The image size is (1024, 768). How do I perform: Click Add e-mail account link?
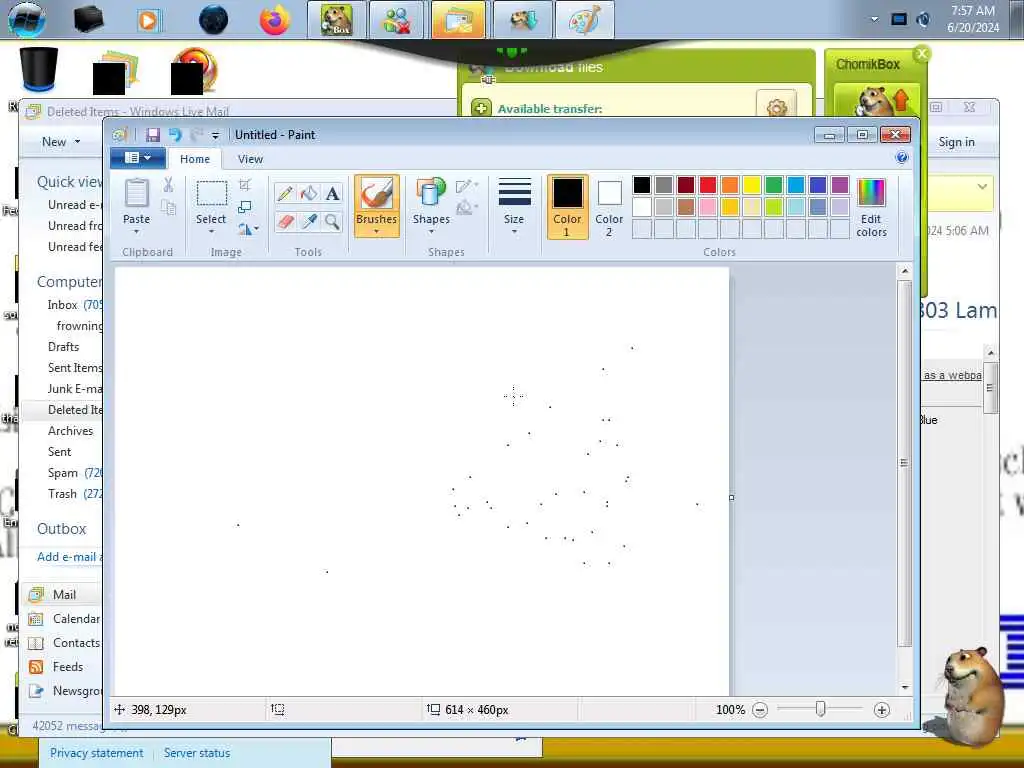pos(69,556)
